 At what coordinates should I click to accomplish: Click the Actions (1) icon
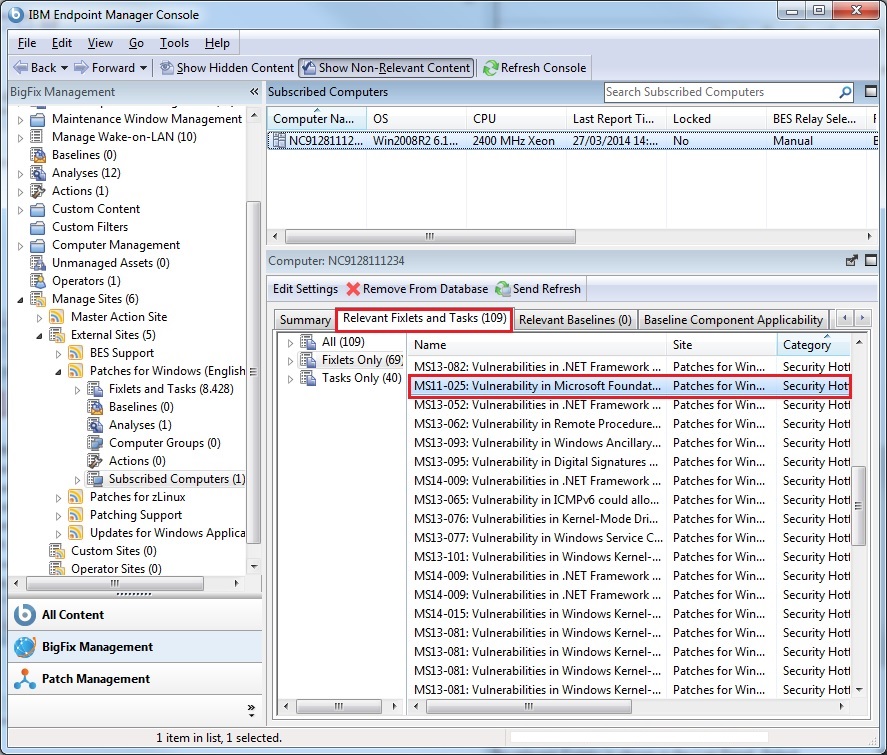click(x=38, y=191)
